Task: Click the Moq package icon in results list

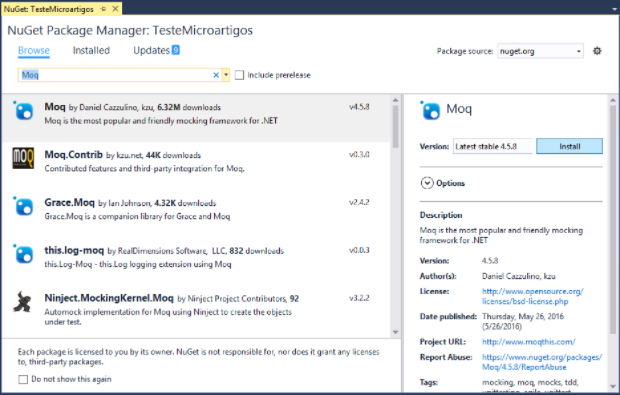Action: click(x=23, y=111)
